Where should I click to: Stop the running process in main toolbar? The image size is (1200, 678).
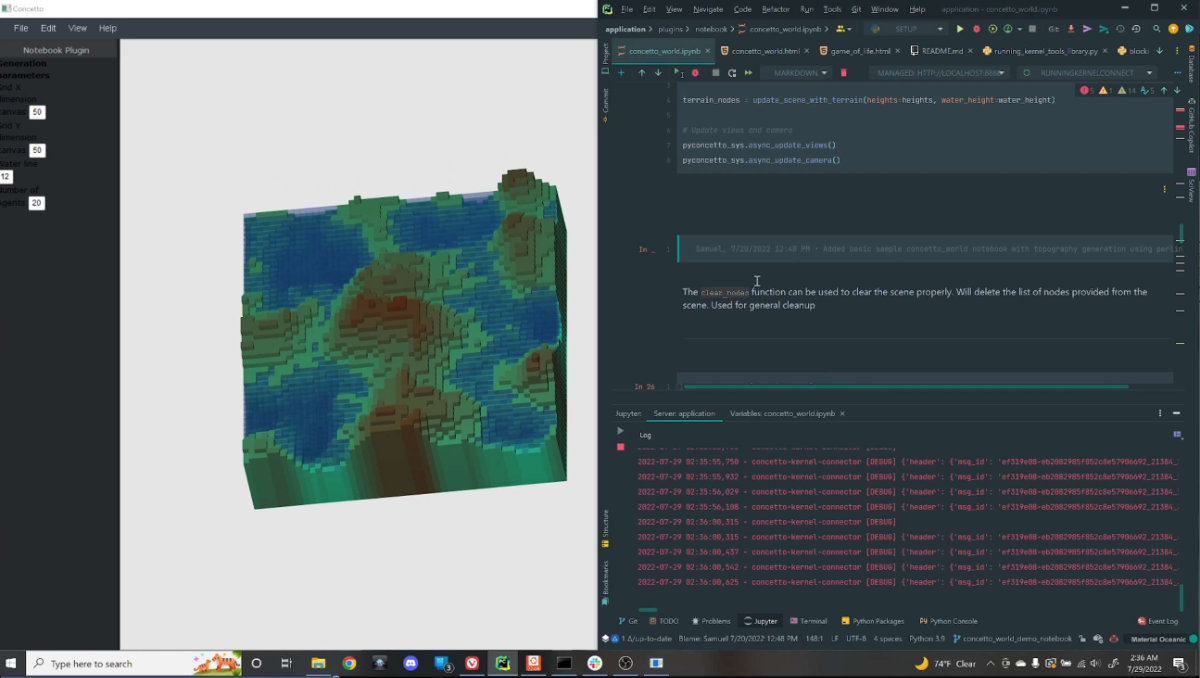[1032, 29]
